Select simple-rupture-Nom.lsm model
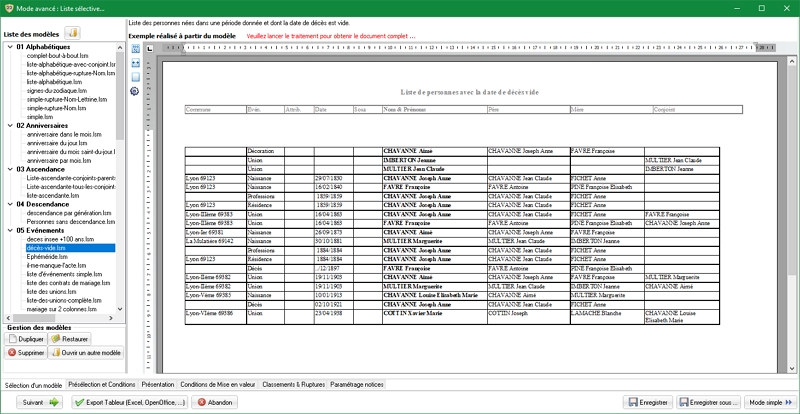This screenshot has height=414, width=800. (x=56, y=108)
